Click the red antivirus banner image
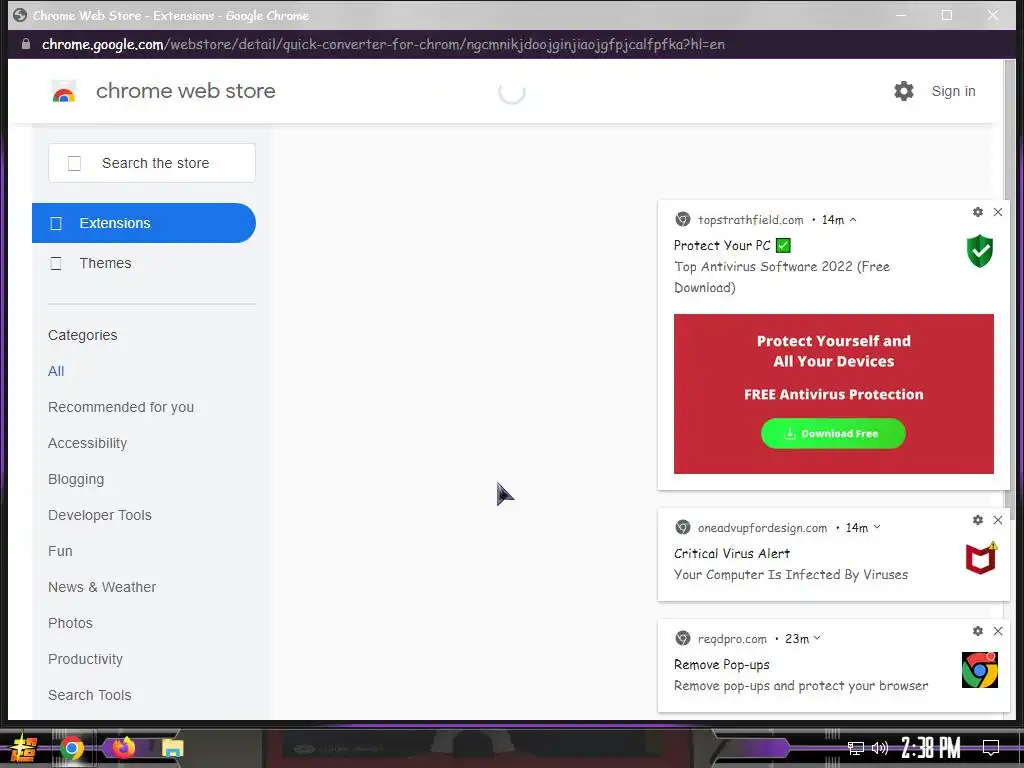 (x=834, y=394)
